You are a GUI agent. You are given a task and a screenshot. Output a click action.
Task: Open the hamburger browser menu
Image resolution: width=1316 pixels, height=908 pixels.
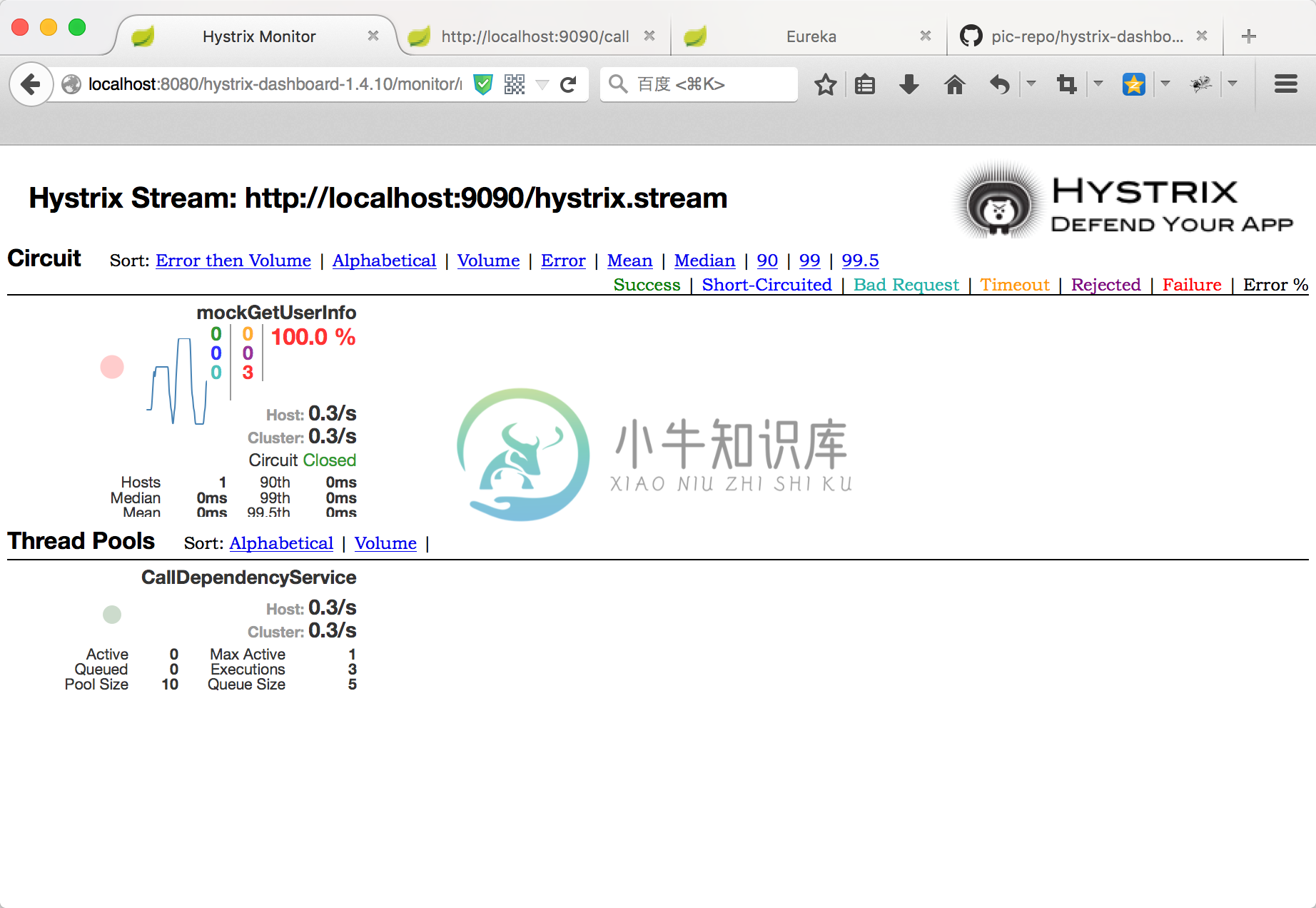pos(1285,84)
